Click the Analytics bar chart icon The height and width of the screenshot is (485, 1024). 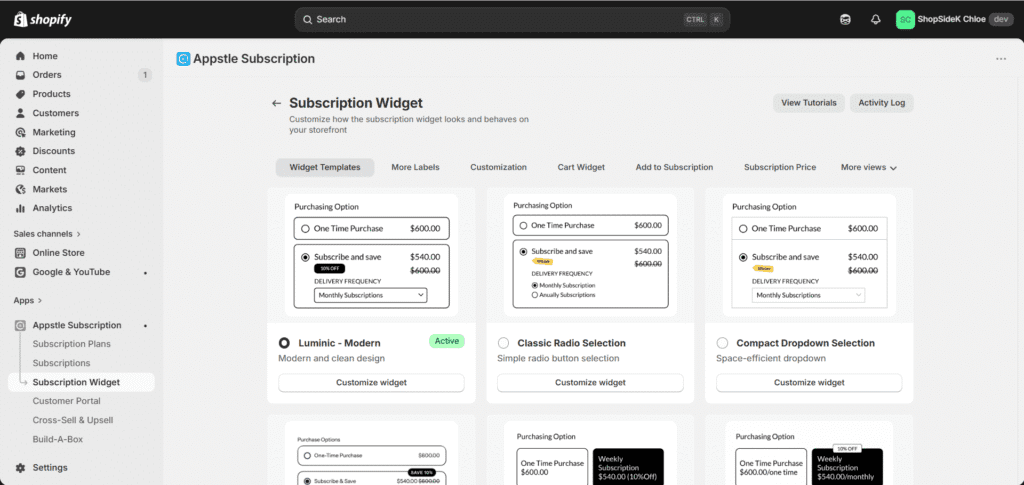[20, 208]
